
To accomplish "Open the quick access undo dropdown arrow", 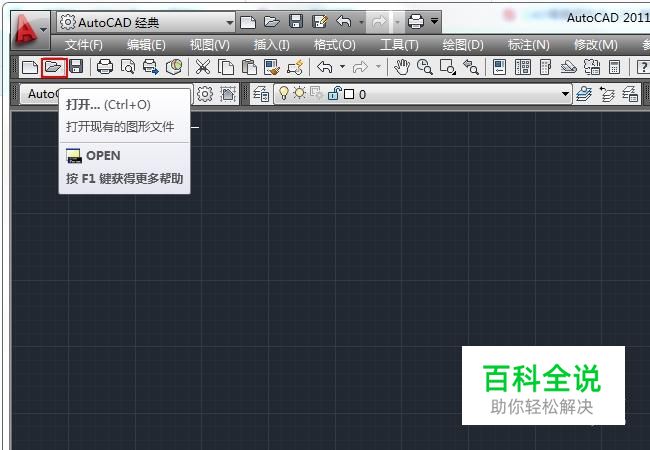I will coord(361,22).
